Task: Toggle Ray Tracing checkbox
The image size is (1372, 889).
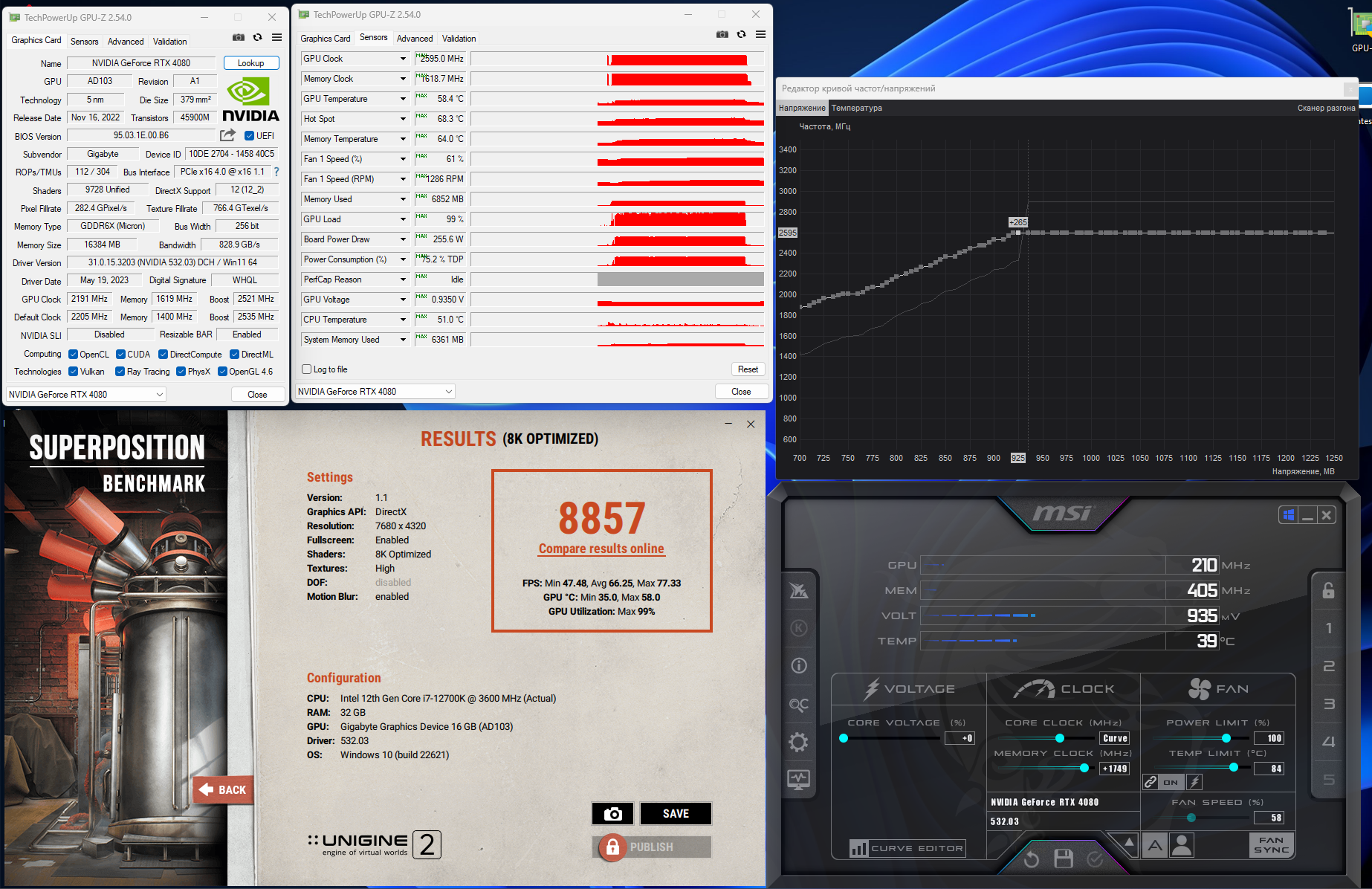Action: click(x=120, y=372)
